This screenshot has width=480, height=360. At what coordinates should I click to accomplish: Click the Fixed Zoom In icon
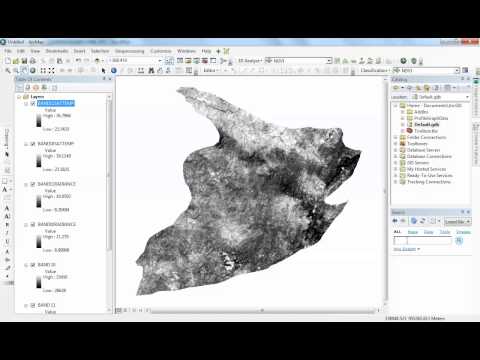(43, 70)
